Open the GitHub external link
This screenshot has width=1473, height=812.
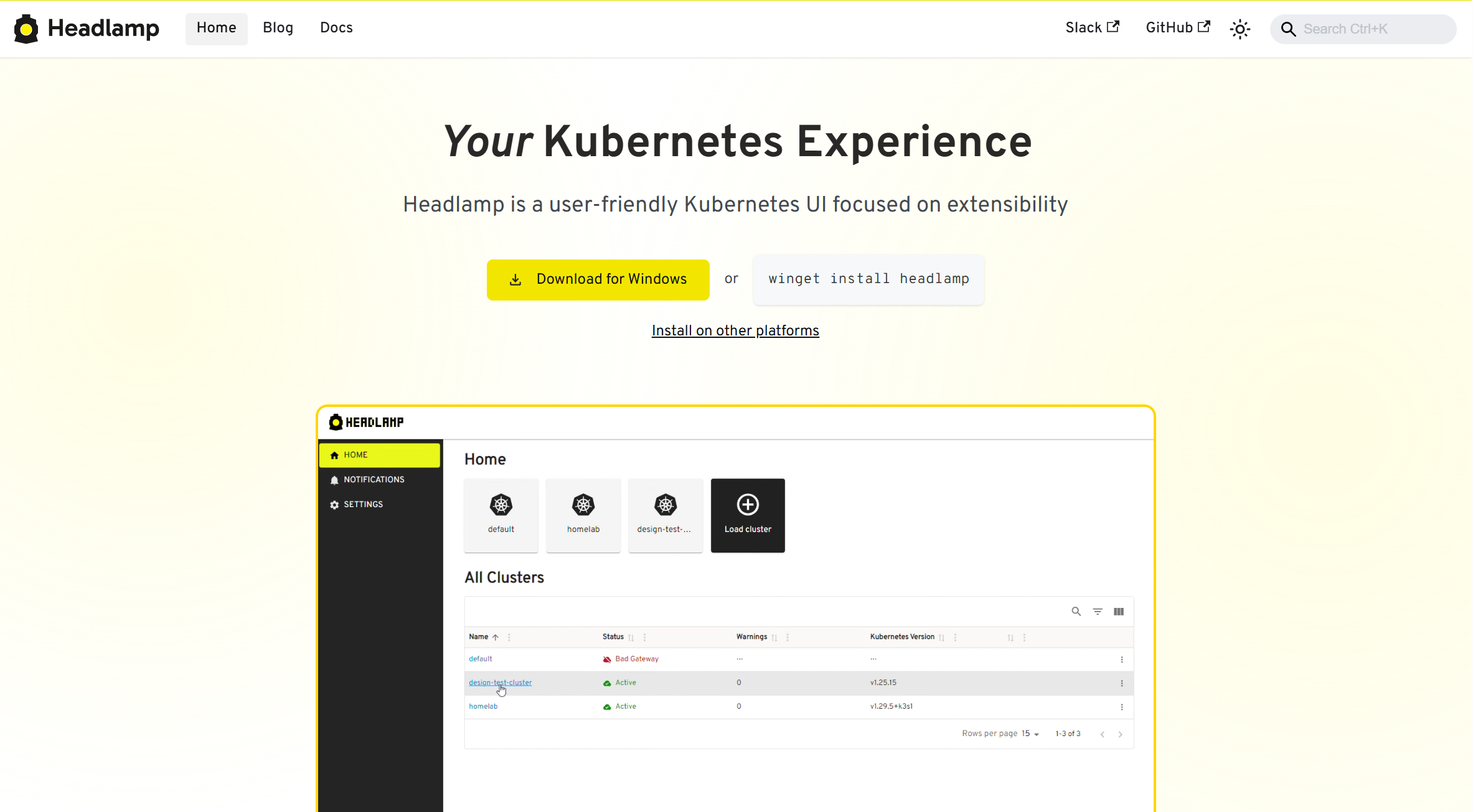click(x=1178, y=28)
